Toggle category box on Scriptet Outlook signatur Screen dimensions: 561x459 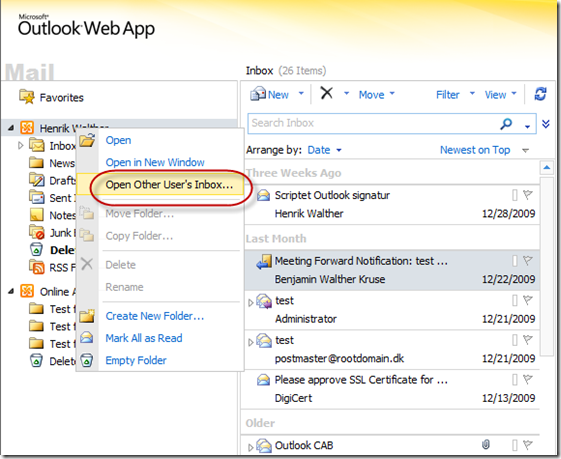[514, 195]
